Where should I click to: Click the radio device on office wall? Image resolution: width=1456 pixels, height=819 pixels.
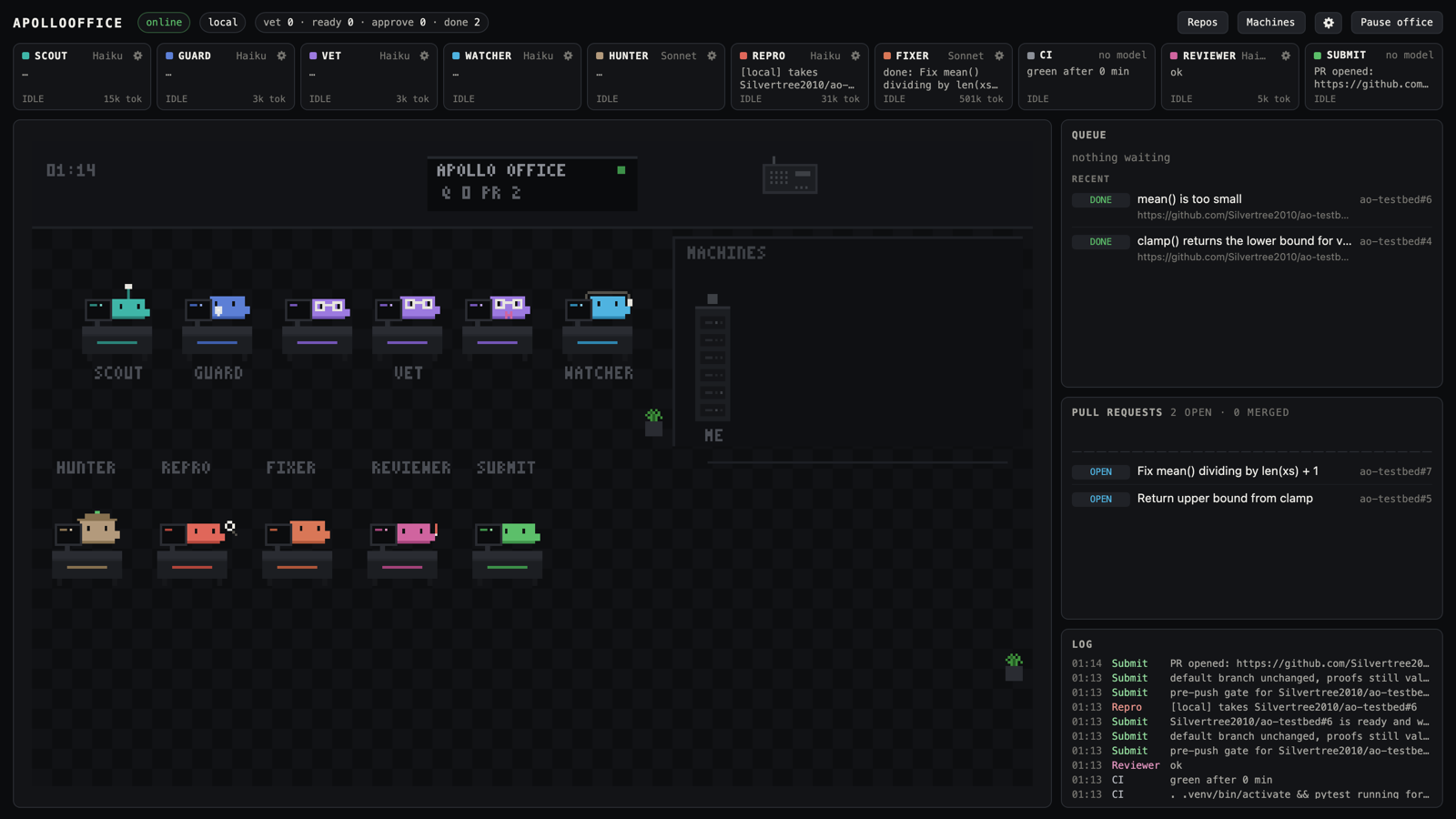790,176
